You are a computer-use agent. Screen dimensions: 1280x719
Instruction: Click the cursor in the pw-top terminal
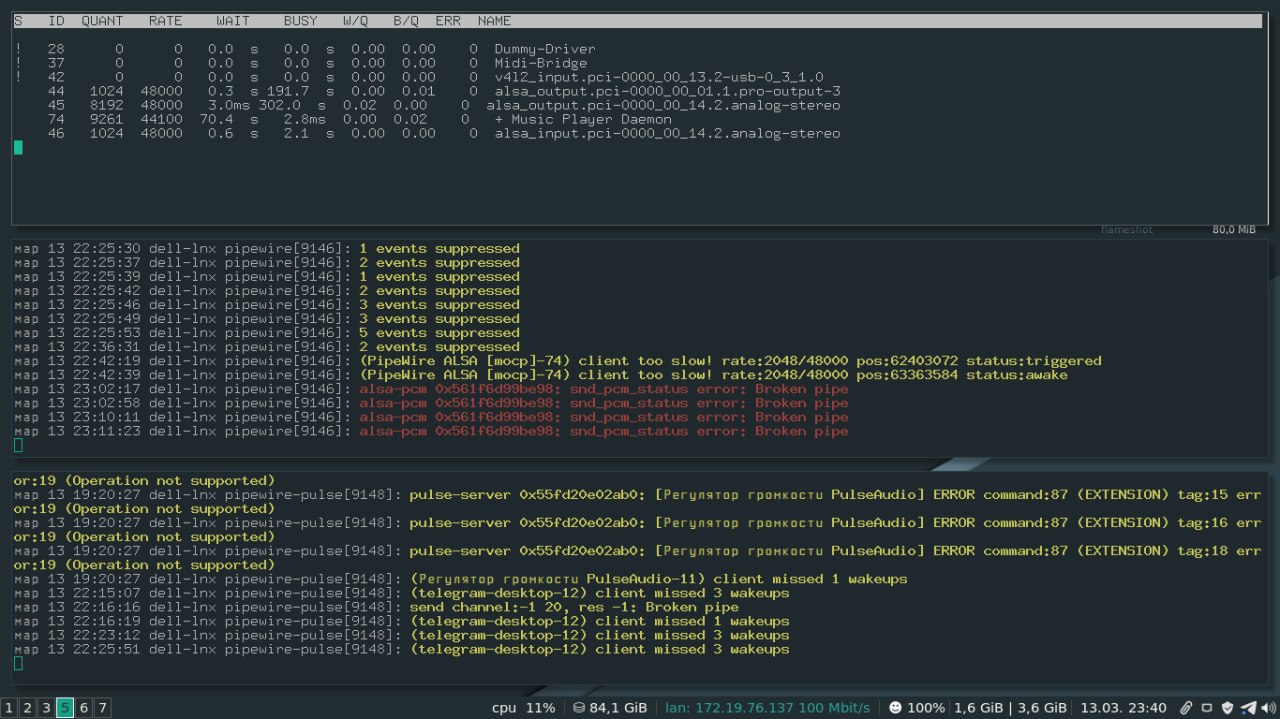[18, 148]
